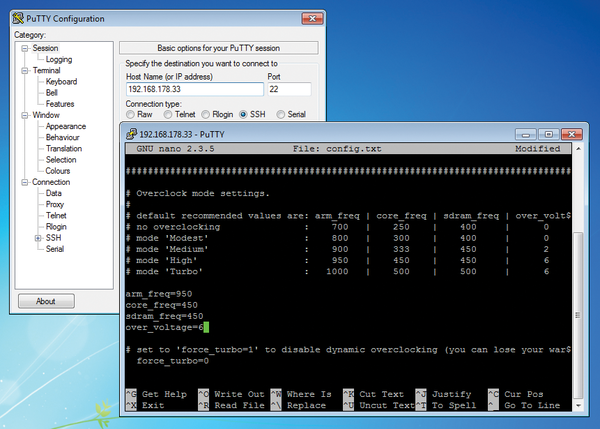This screenshot has width=600, height=429.
Task: Click the core_freq=450 line in nano
Action: [161, 305]
